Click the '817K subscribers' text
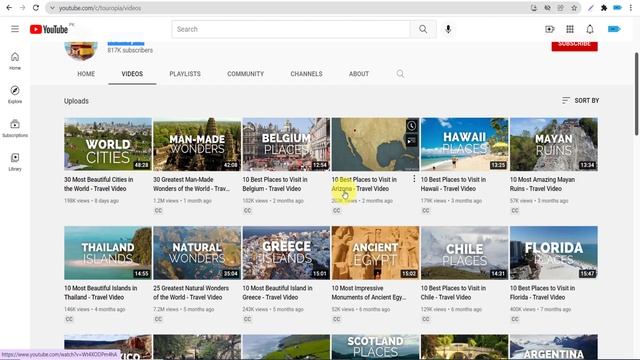The width and height of the screenshot is (640, 360). coord(130,50)
